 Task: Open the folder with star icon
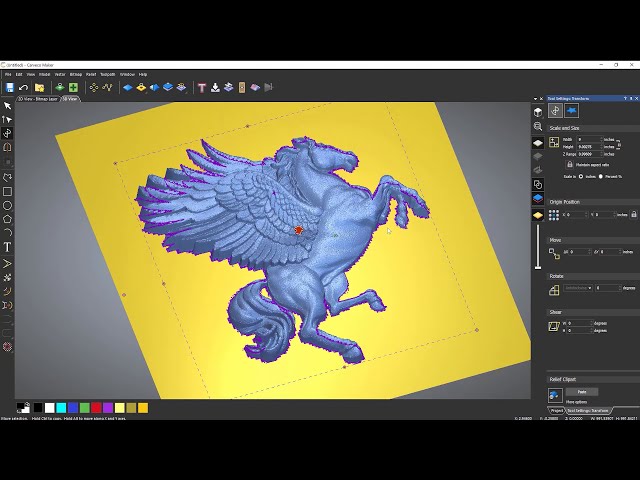pos(39,87)
